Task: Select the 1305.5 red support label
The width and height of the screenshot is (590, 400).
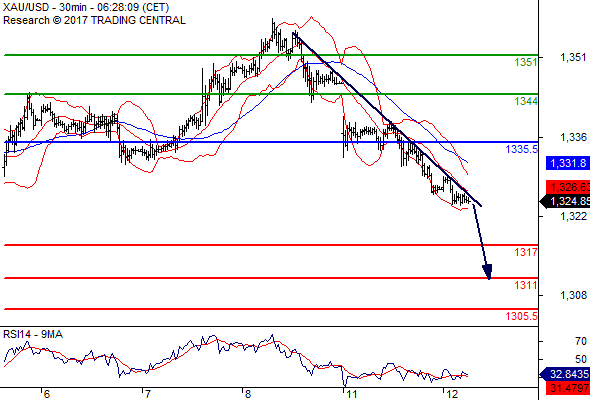Action: 522,316
